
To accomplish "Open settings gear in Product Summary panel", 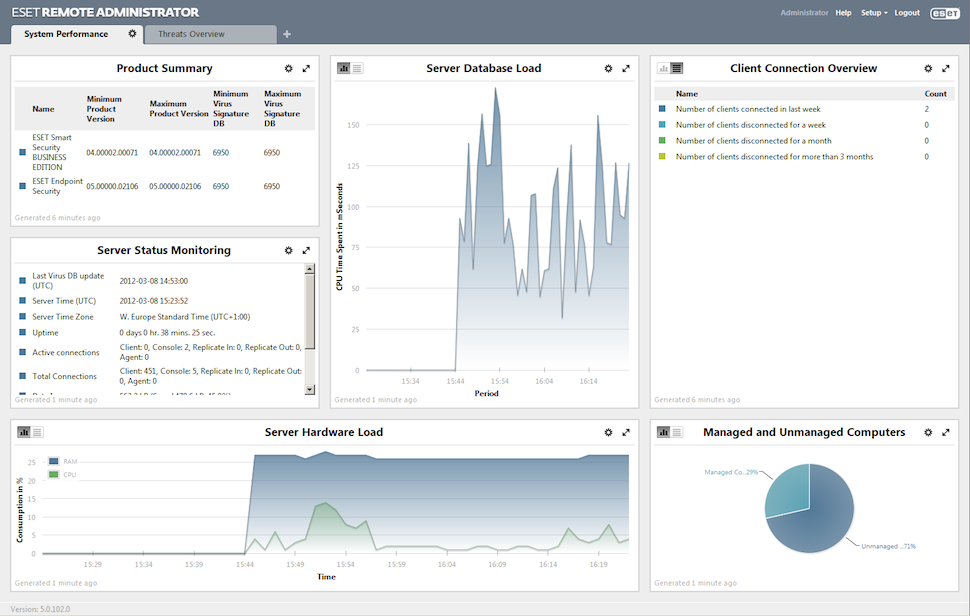I will [x=289, y=69].
